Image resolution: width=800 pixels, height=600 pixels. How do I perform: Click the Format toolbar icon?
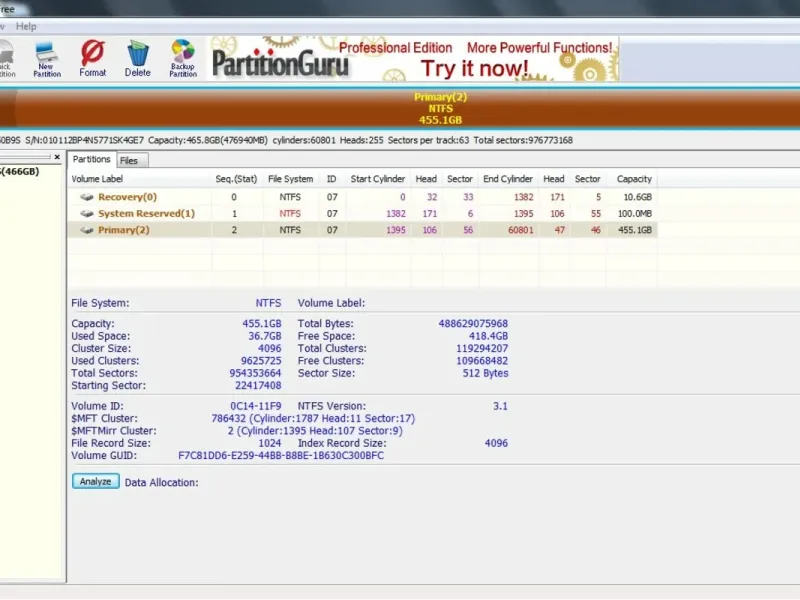coord(93,58)
